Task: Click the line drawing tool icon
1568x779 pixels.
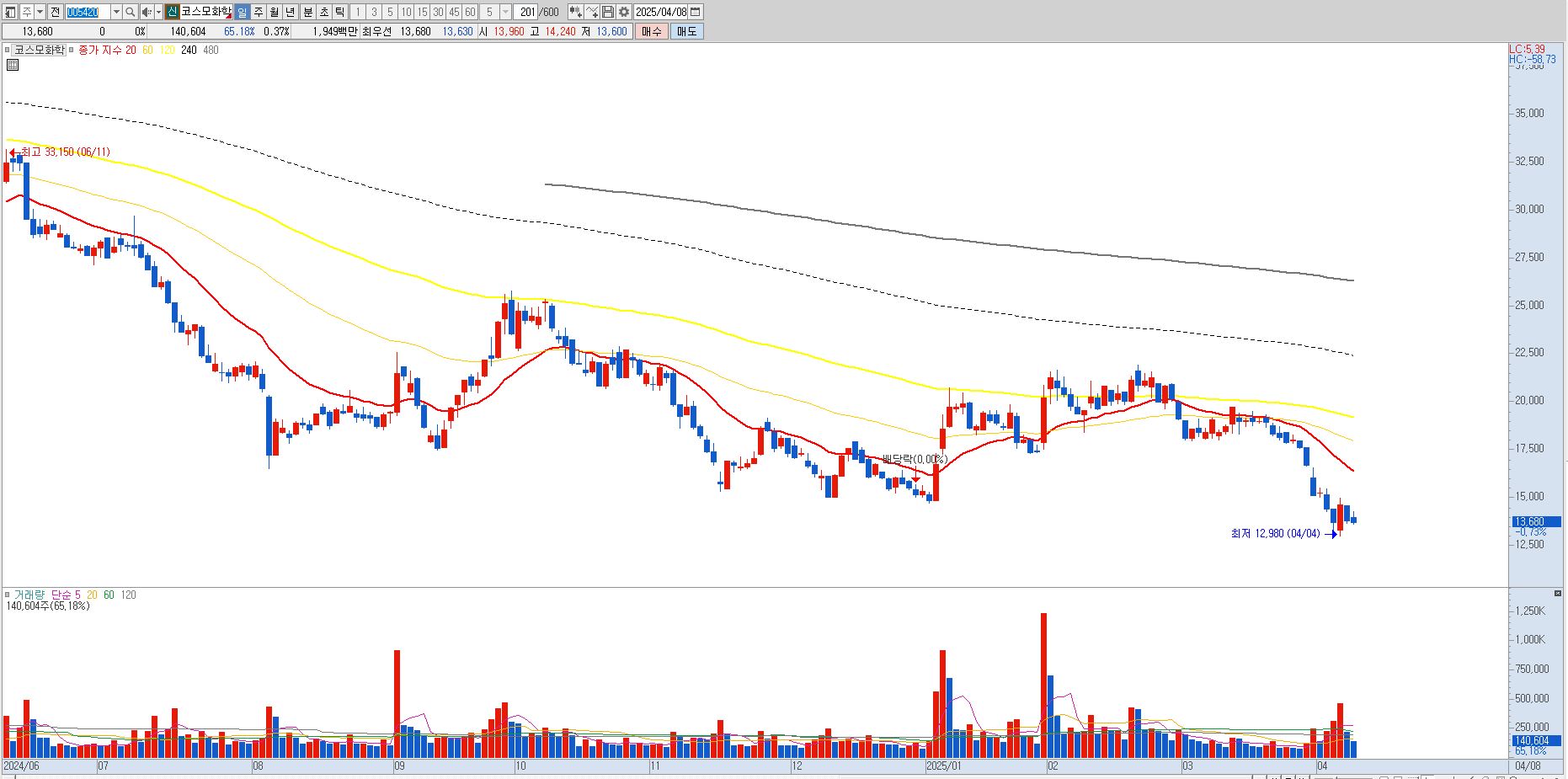Action: point(592,12)
